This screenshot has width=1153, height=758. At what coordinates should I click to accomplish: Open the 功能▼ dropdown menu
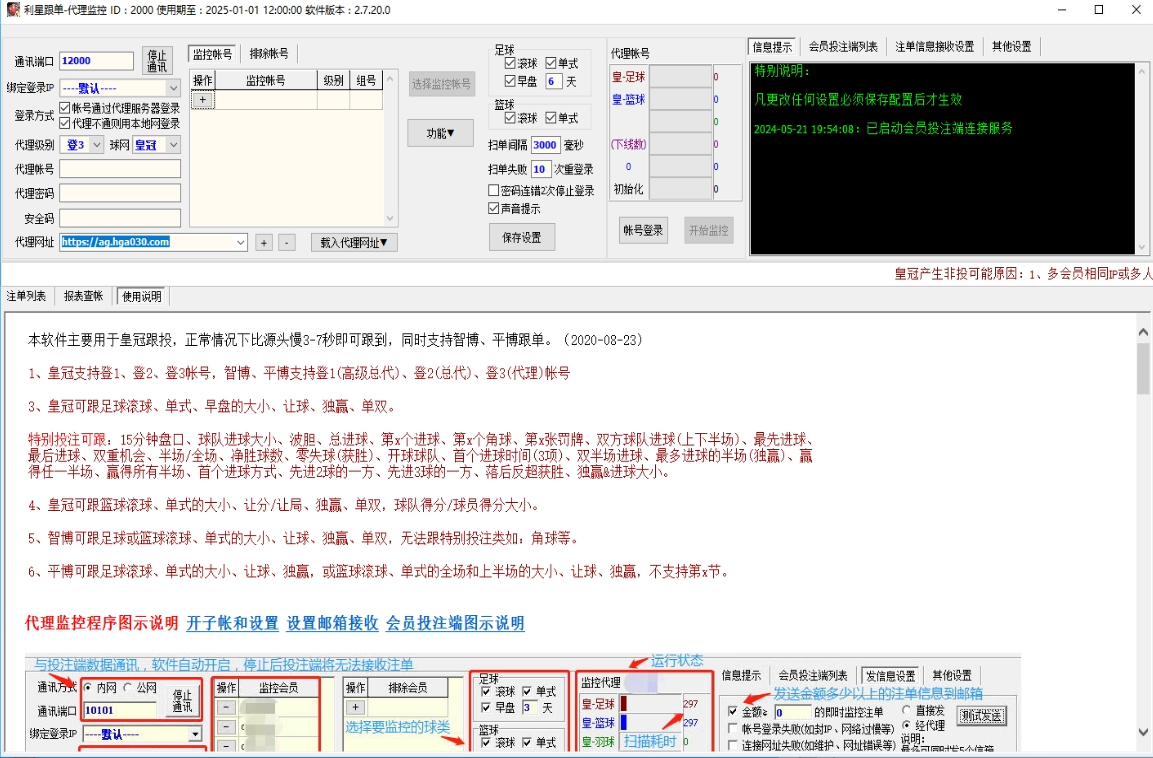pos(440,133)
